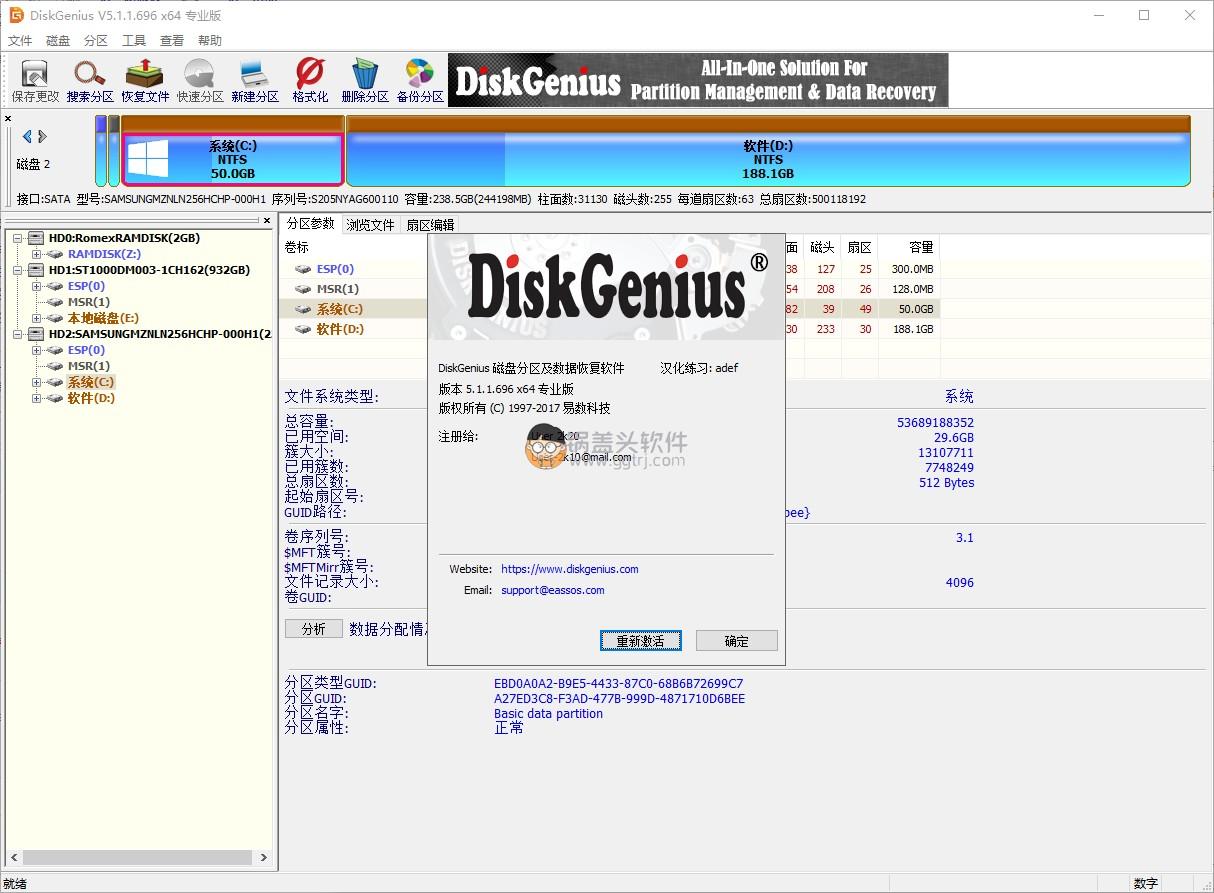Open the 分区 menu

pos(96,41)
